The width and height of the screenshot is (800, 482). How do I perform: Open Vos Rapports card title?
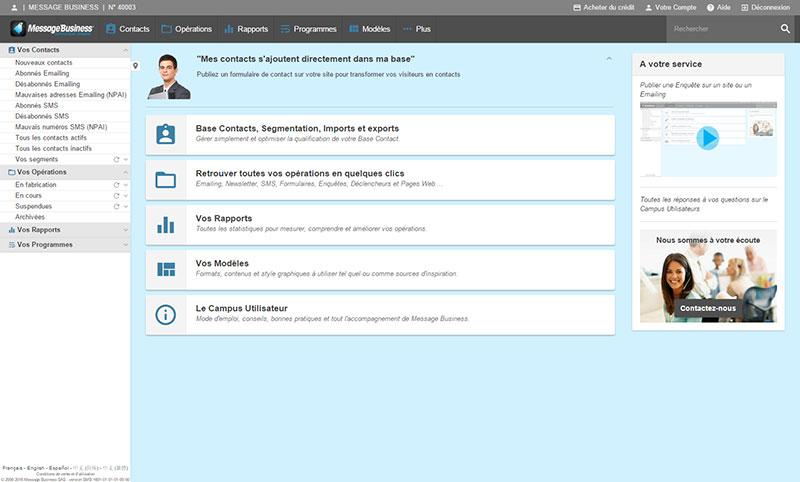click(223, 218)
